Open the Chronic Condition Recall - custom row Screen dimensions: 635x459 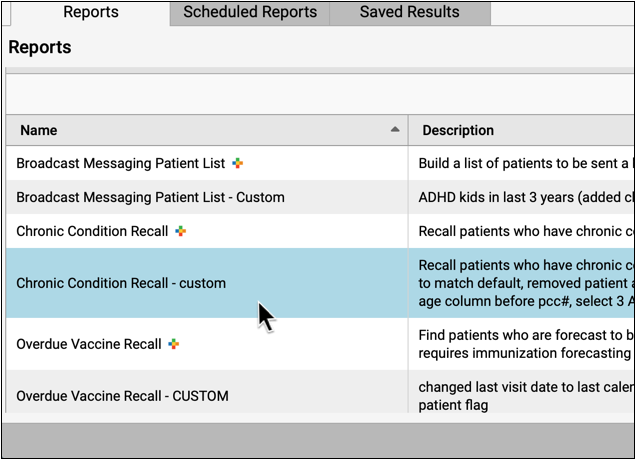click(x=121, y=283)
